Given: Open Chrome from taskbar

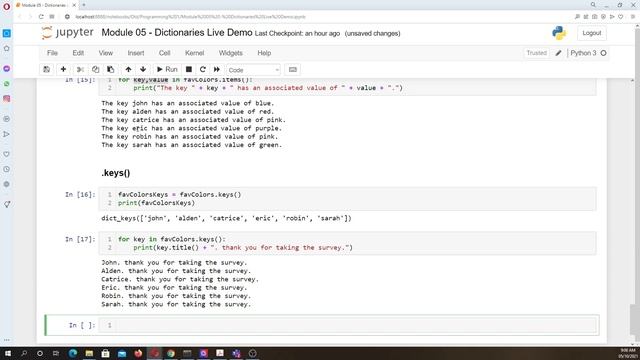Looking at the screenshot, I should [171, 353].
